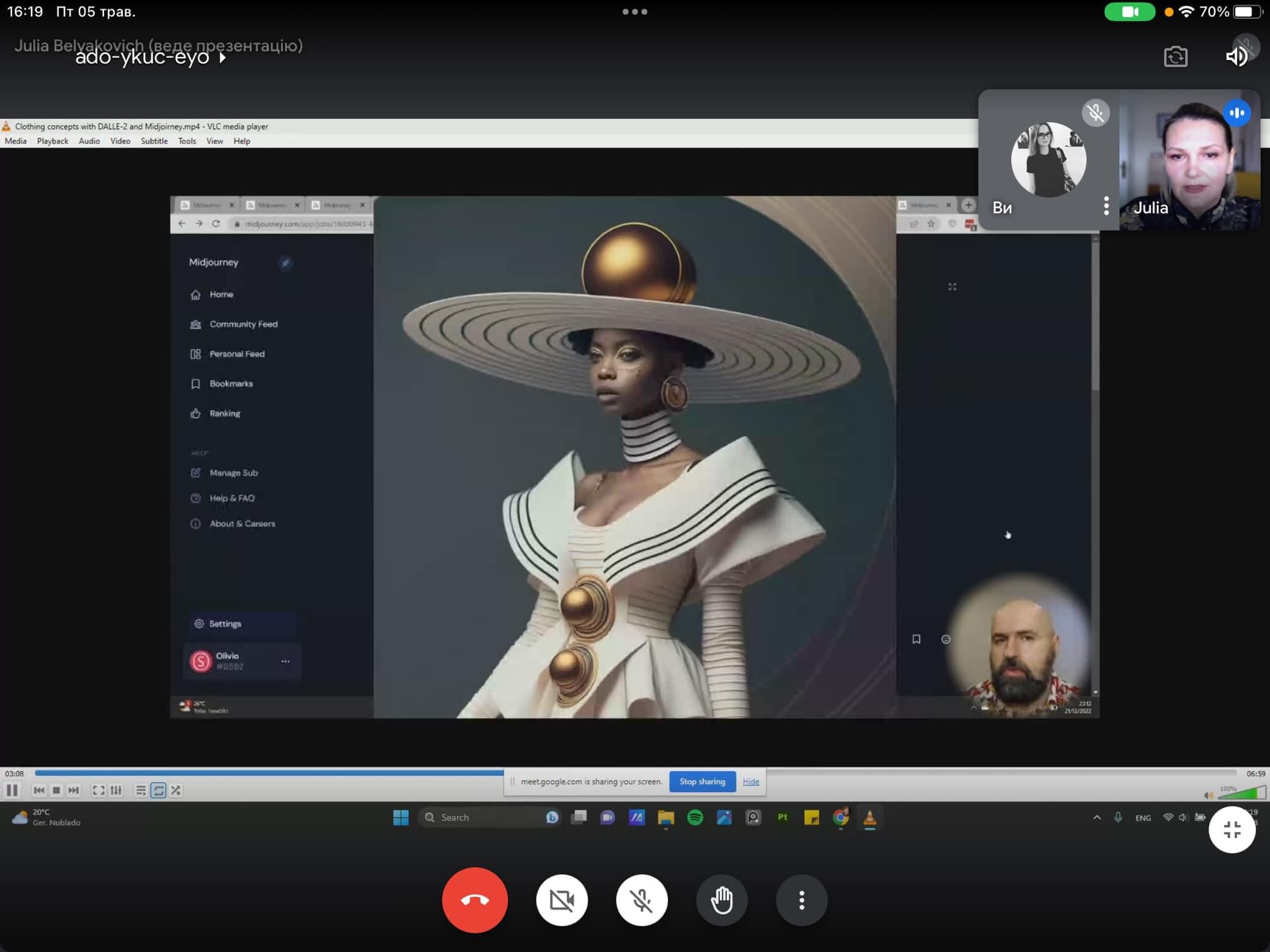Open Midjourney Home in sidebar

pyautogui.click(x=211, y=294)
